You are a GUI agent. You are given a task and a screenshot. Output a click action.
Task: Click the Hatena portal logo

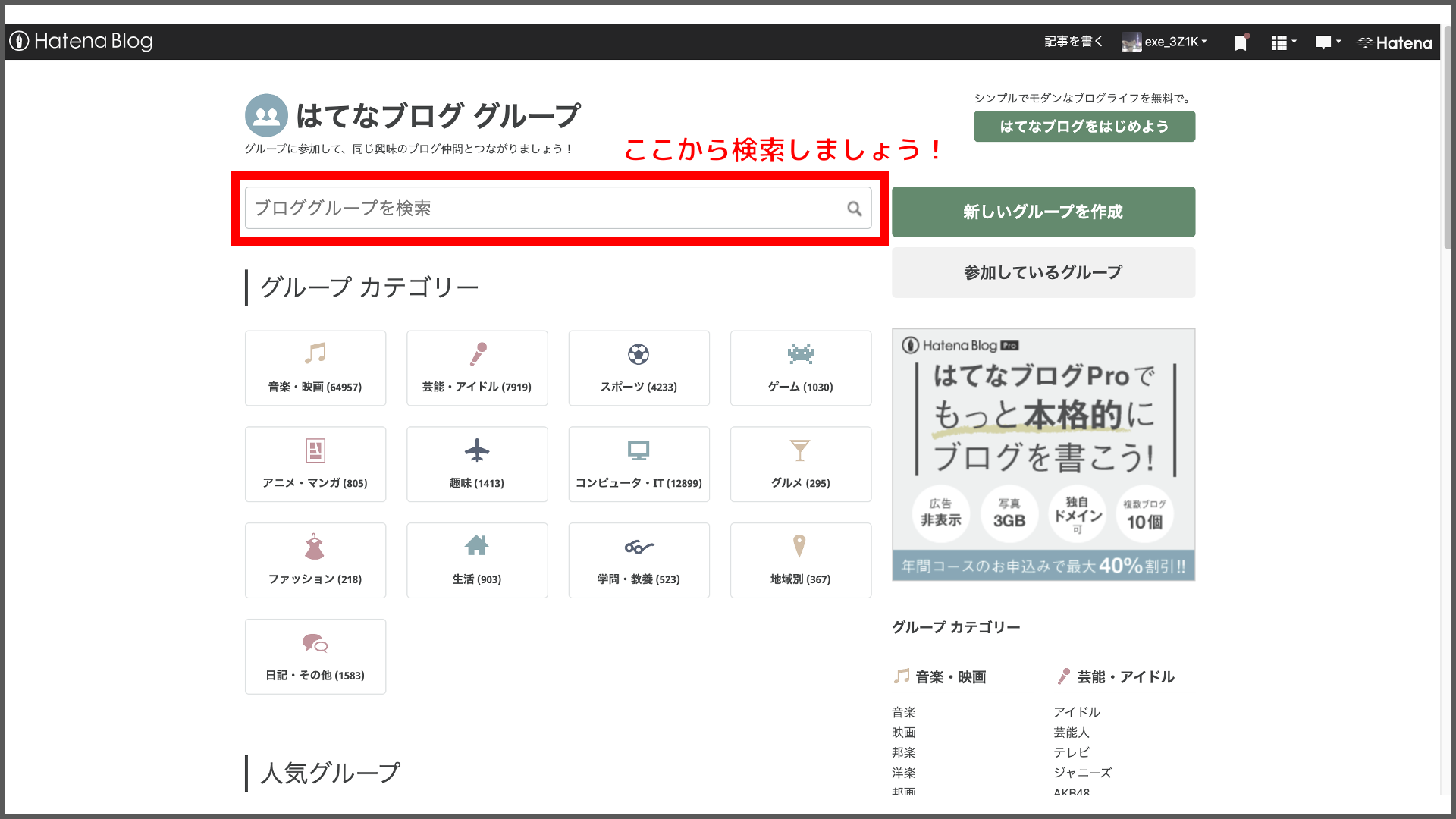1395,42
